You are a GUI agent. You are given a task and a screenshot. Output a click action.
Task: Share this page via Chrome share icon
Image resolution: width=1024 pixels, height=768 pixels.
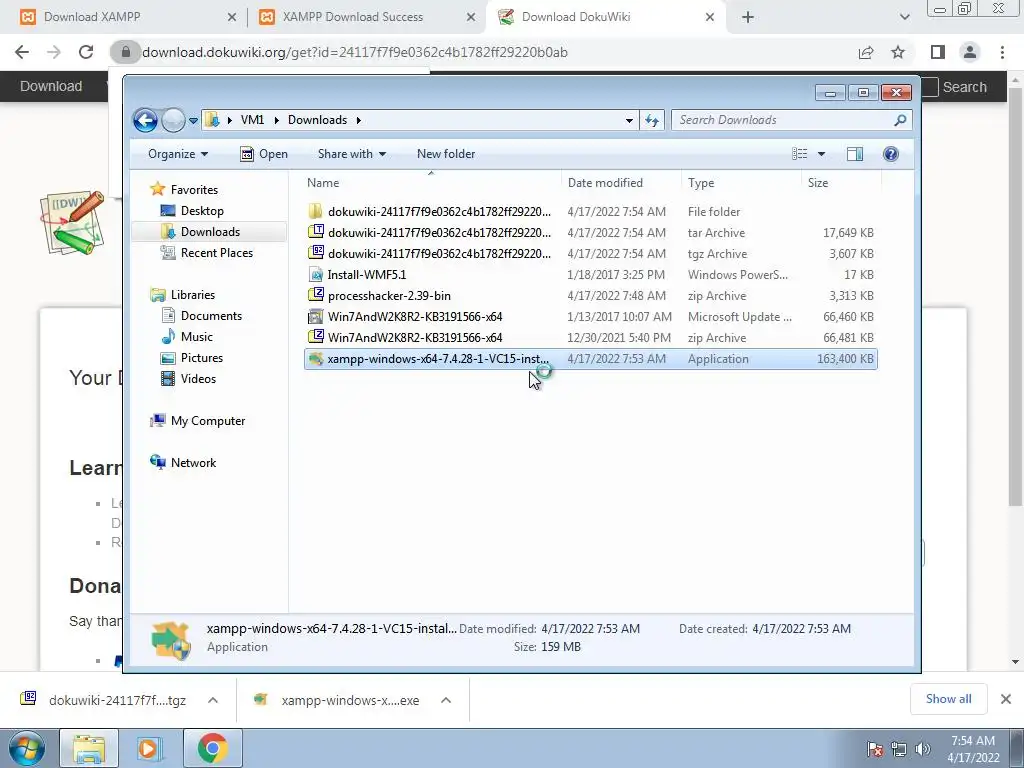[866, 52]
